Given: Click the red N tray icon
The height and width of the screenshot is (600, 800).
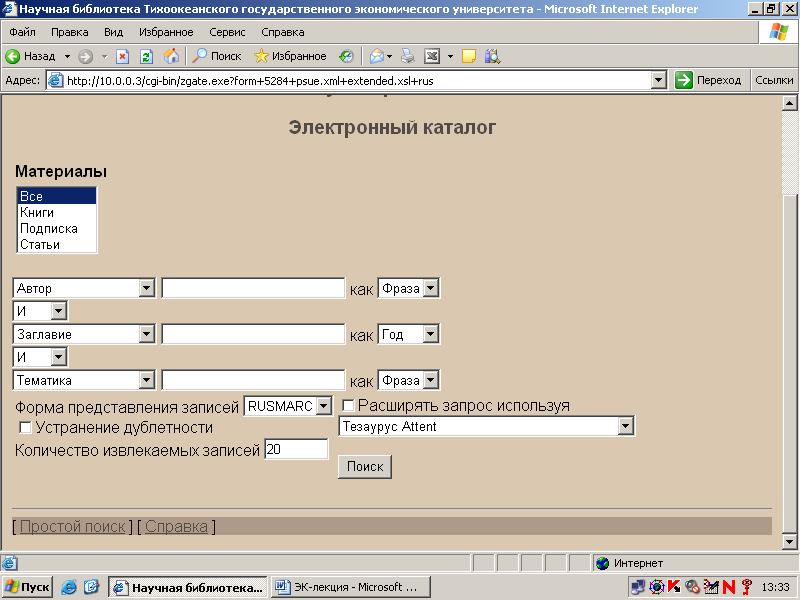Looking at the screenshot, I should [729, 587].
